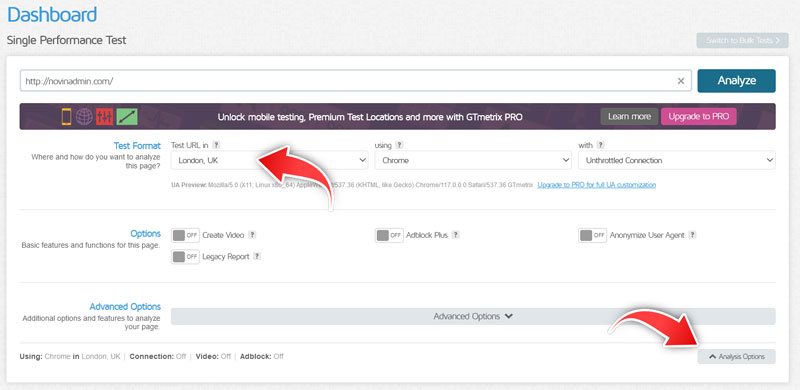Open help icon beside Anonymize User Agent
Screen dimensions: 800x390
(692, 235)
